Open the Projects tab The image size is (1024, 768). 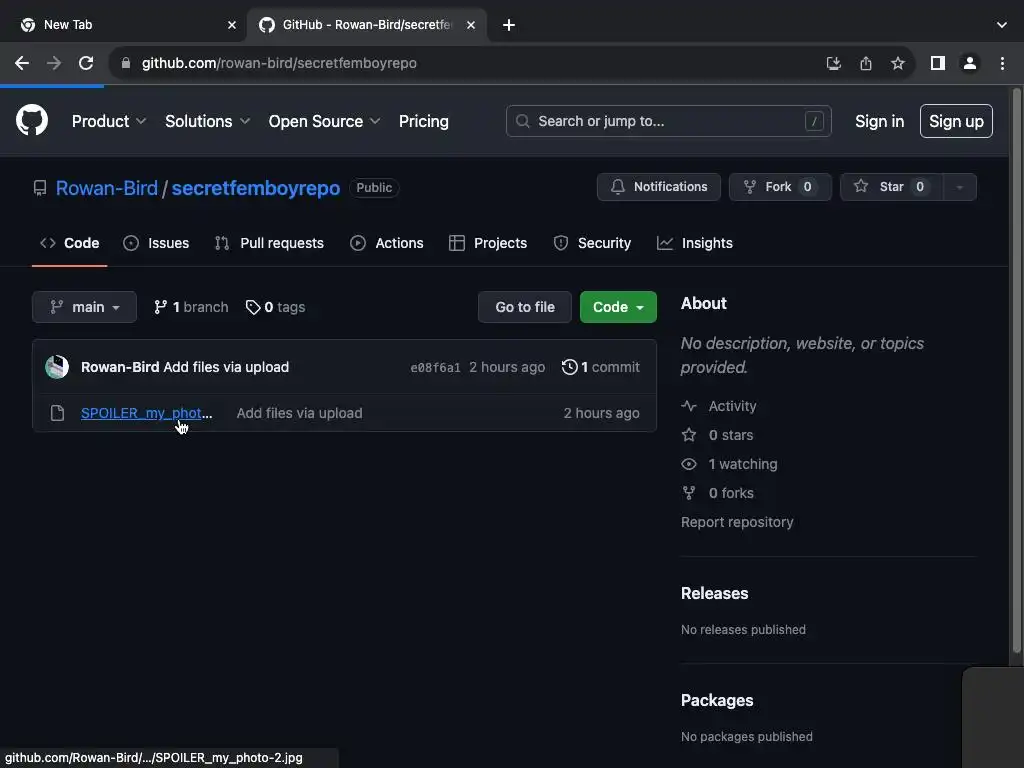click(488, 243)
